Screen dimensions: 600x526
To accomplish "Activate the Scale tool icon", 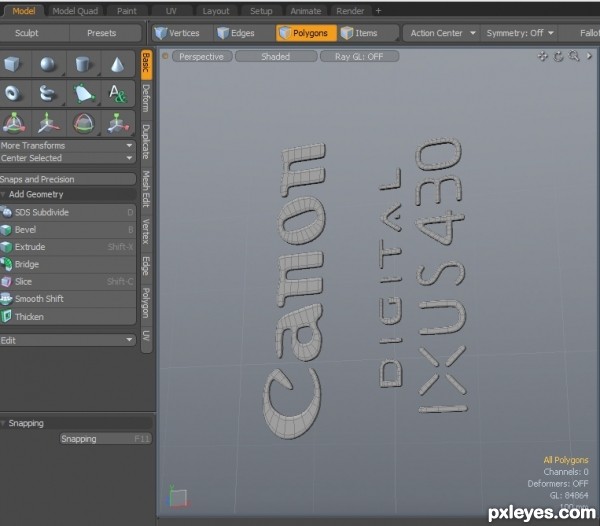I will [x=117, y=123].
